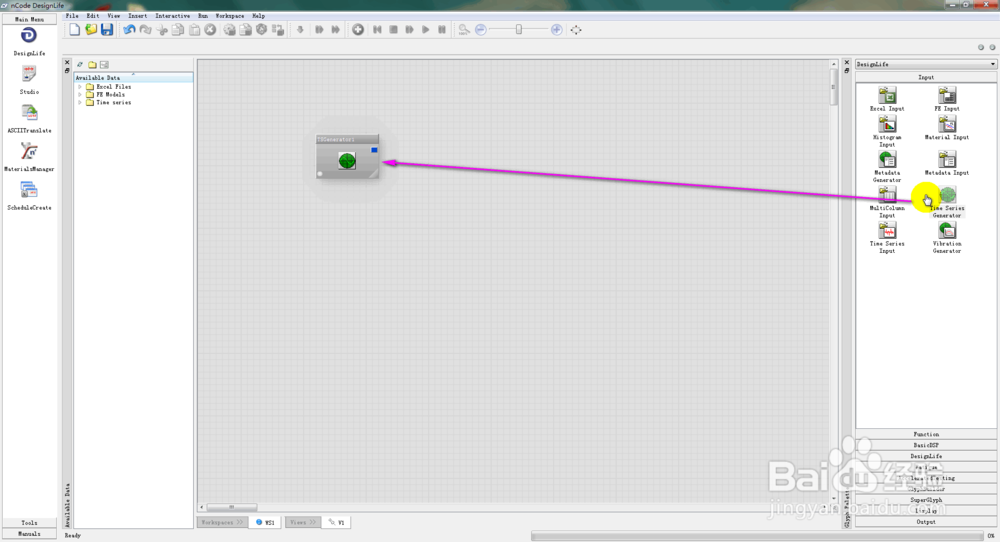
Task: Click the toolbar Pause button
Action: [442, 30]
